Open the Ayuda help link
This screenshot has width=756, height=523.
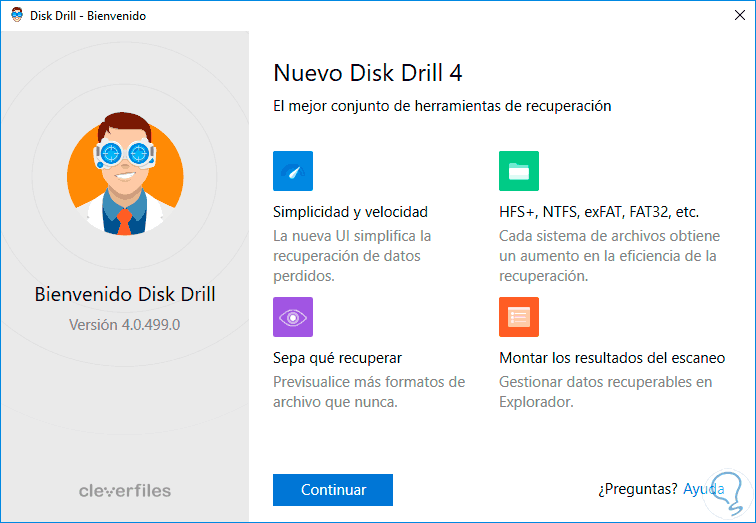click(704, 490)
